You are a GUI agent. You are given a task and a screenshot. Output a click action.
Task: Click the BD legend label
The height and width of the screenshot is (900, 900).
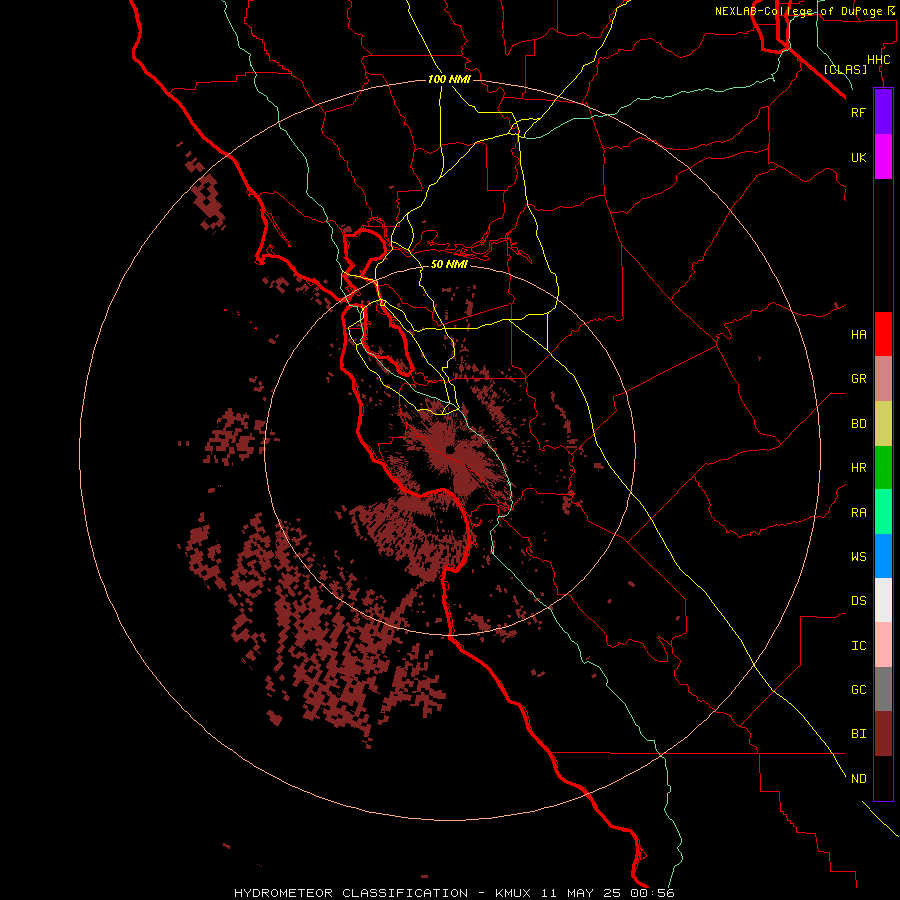[858, 424]
